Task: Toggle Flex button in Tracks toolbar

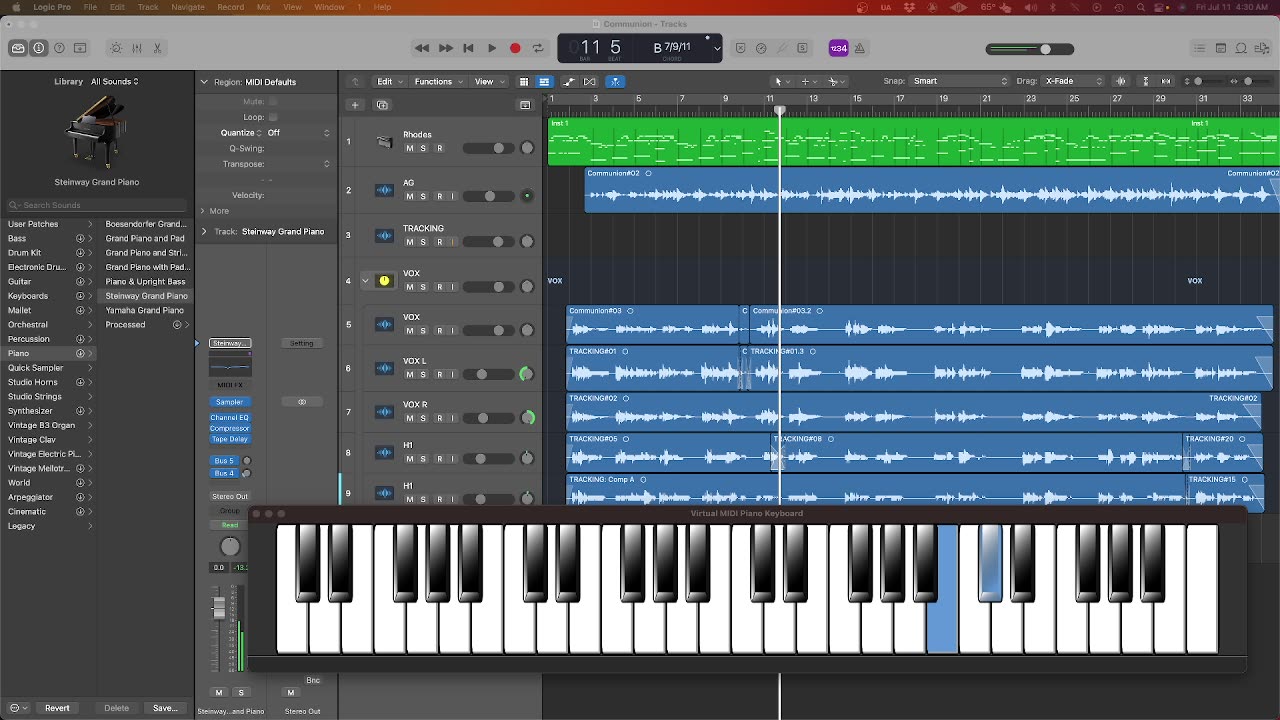Action: 590,81
